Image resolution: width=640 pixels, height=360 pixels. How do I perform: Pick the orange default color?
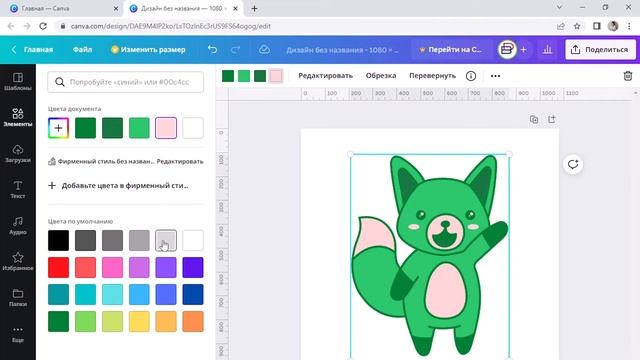(x=193, y=321)
